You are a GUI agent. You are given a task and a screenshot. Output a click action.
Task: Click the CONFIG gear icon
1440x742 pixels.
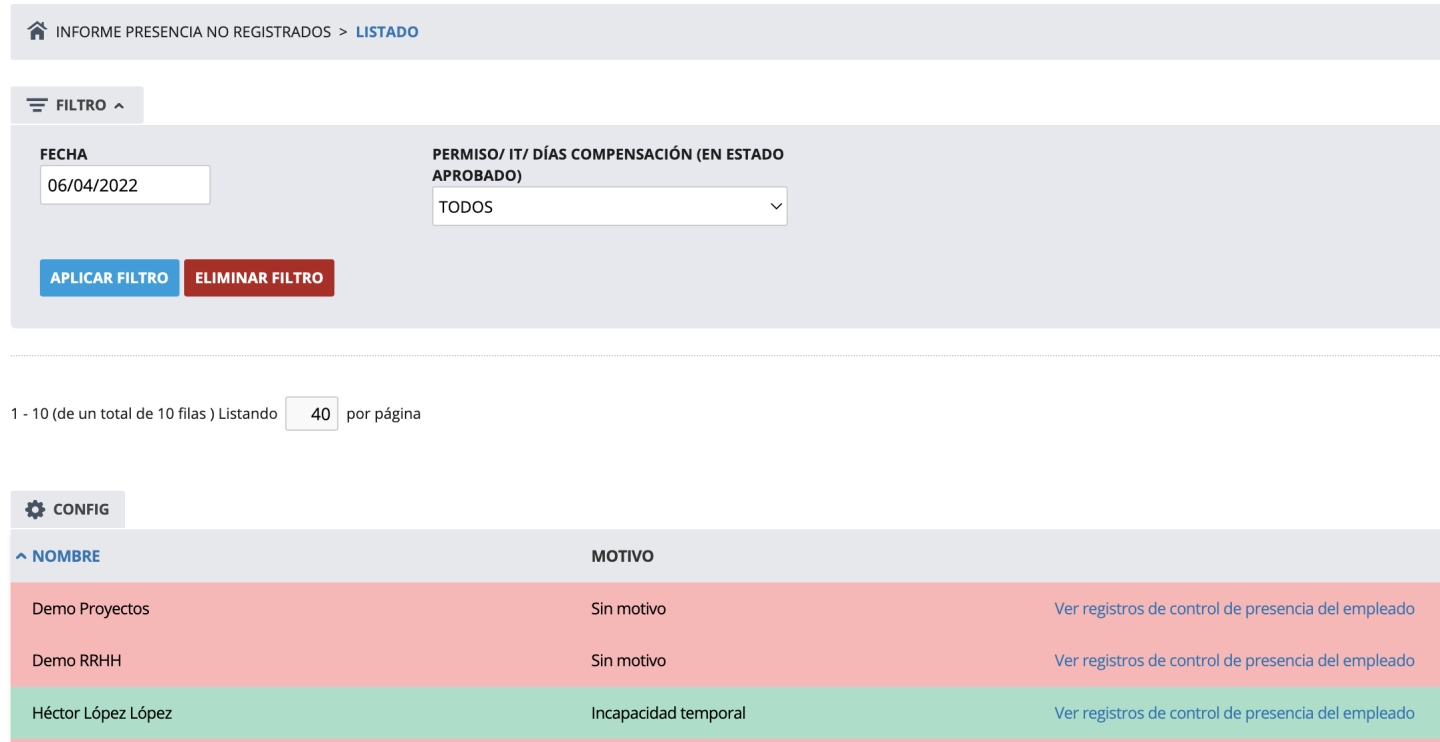tap(35, 509)
